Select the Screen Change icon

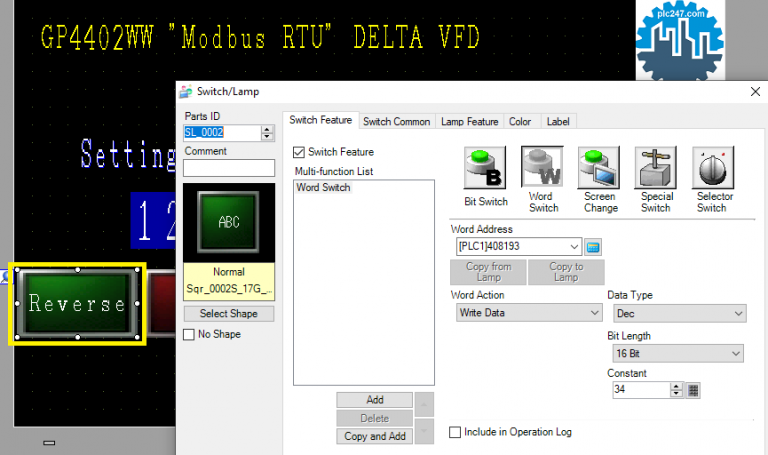(x=599, y=168)
